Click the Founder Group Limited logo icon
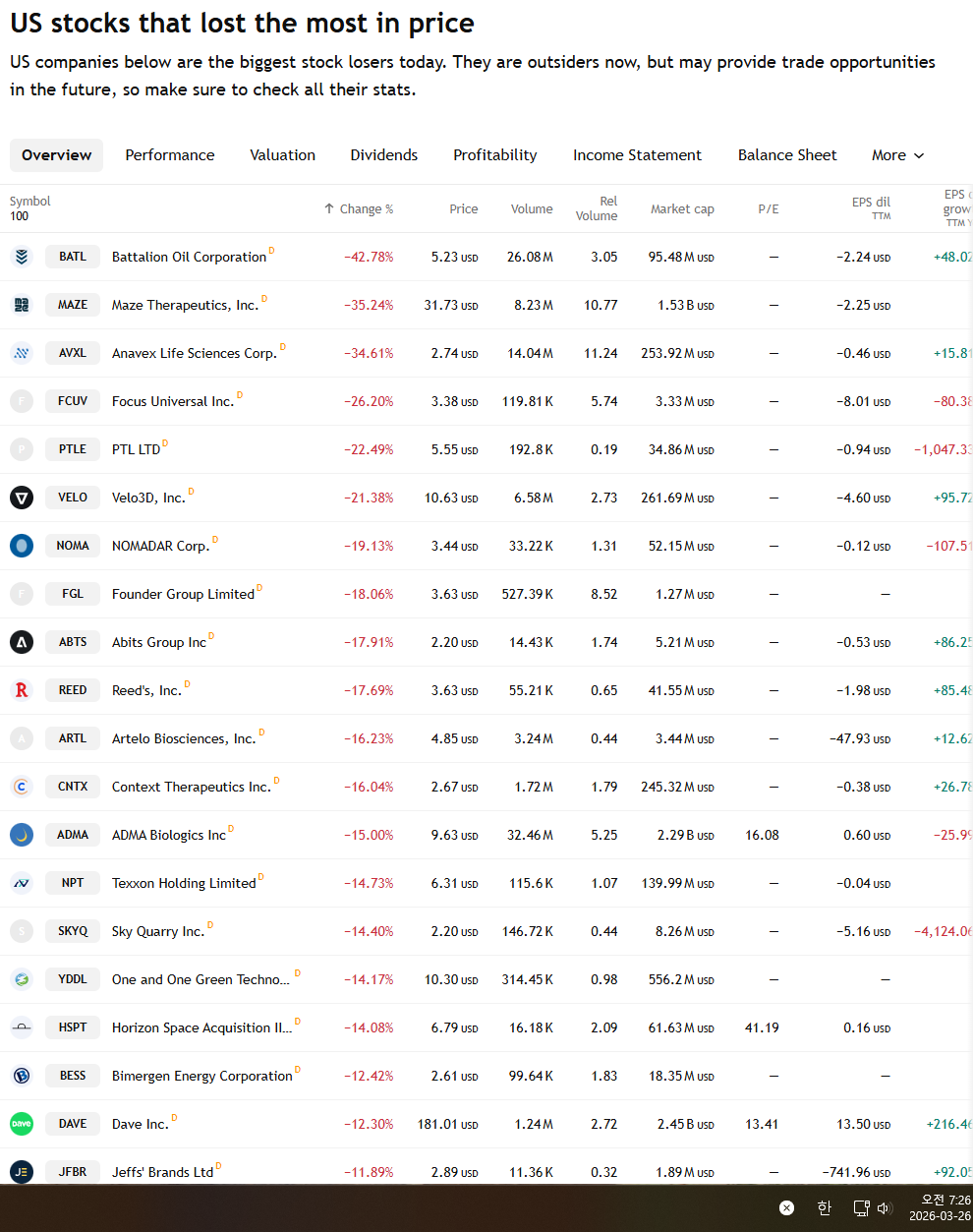The height and width of the screenshot is (1232, 973). [x=22, y=594]
